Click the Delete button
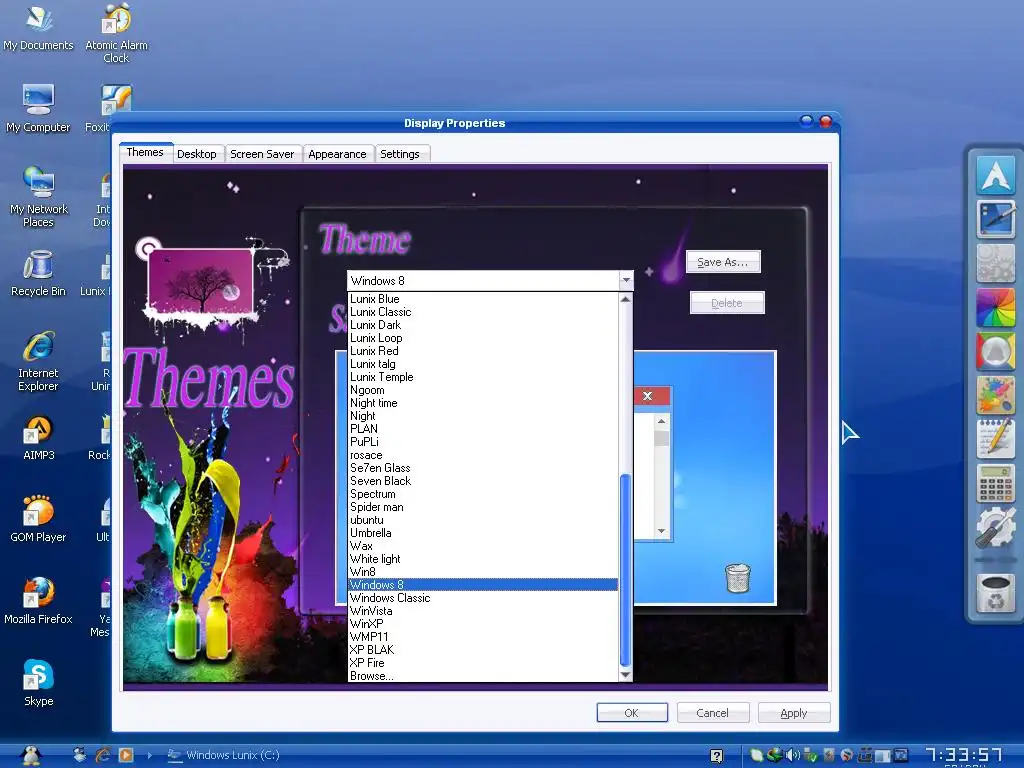The height and width of the screenshot is (768, 1024). click(727, 303)
